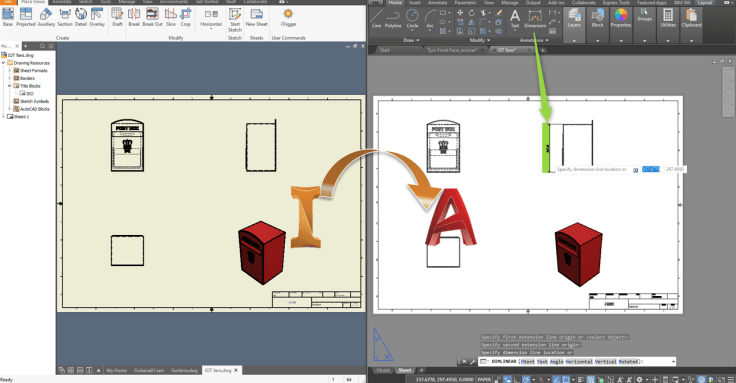Select the Detail view tool

(x=81, y=17)
